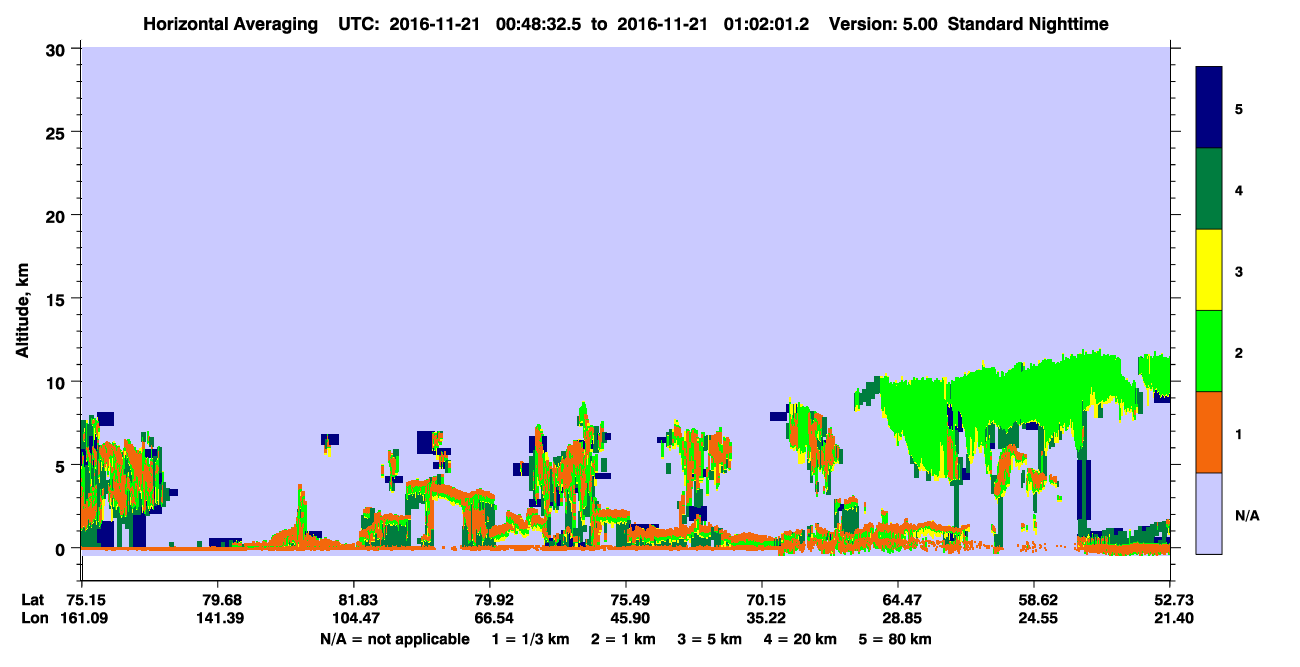1300x667 pixels.
Task: Click the orange color bar segment 1
Action: click(x=1209, y=432)
